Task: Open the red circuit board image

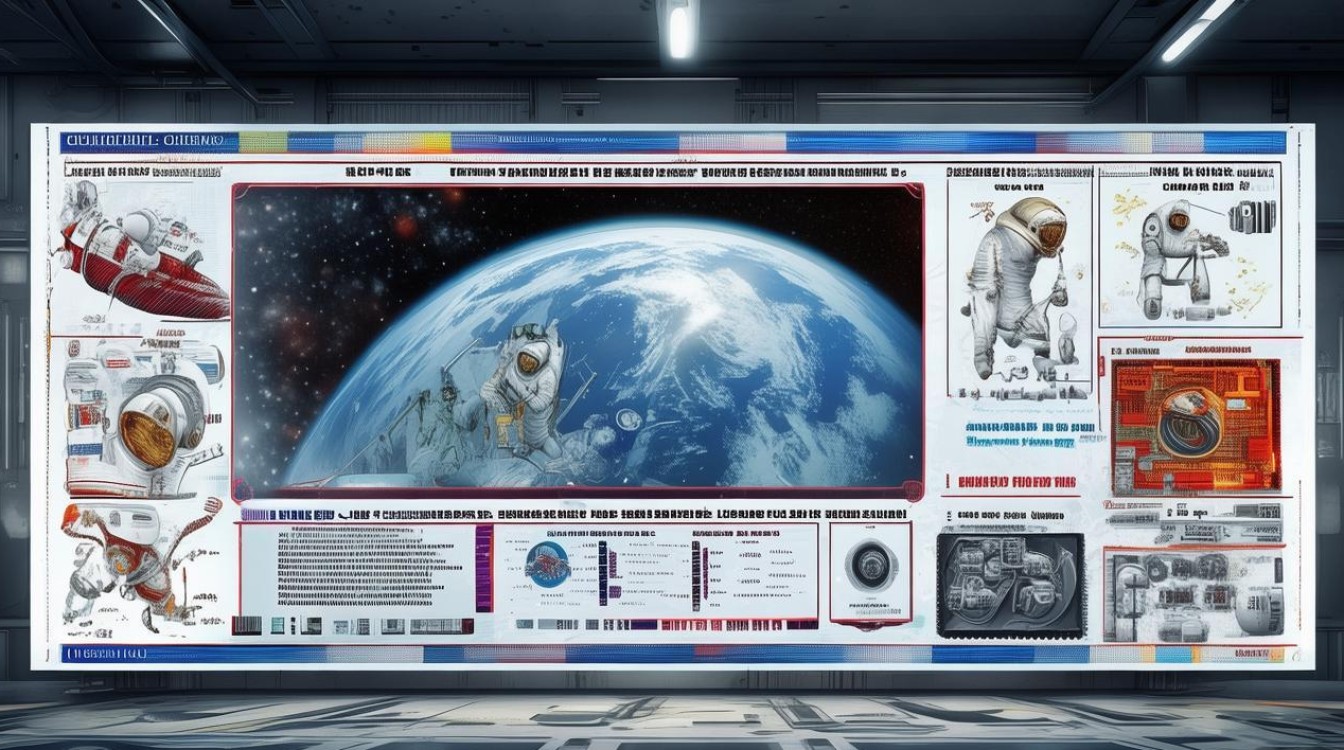Action: (1196, 427)
